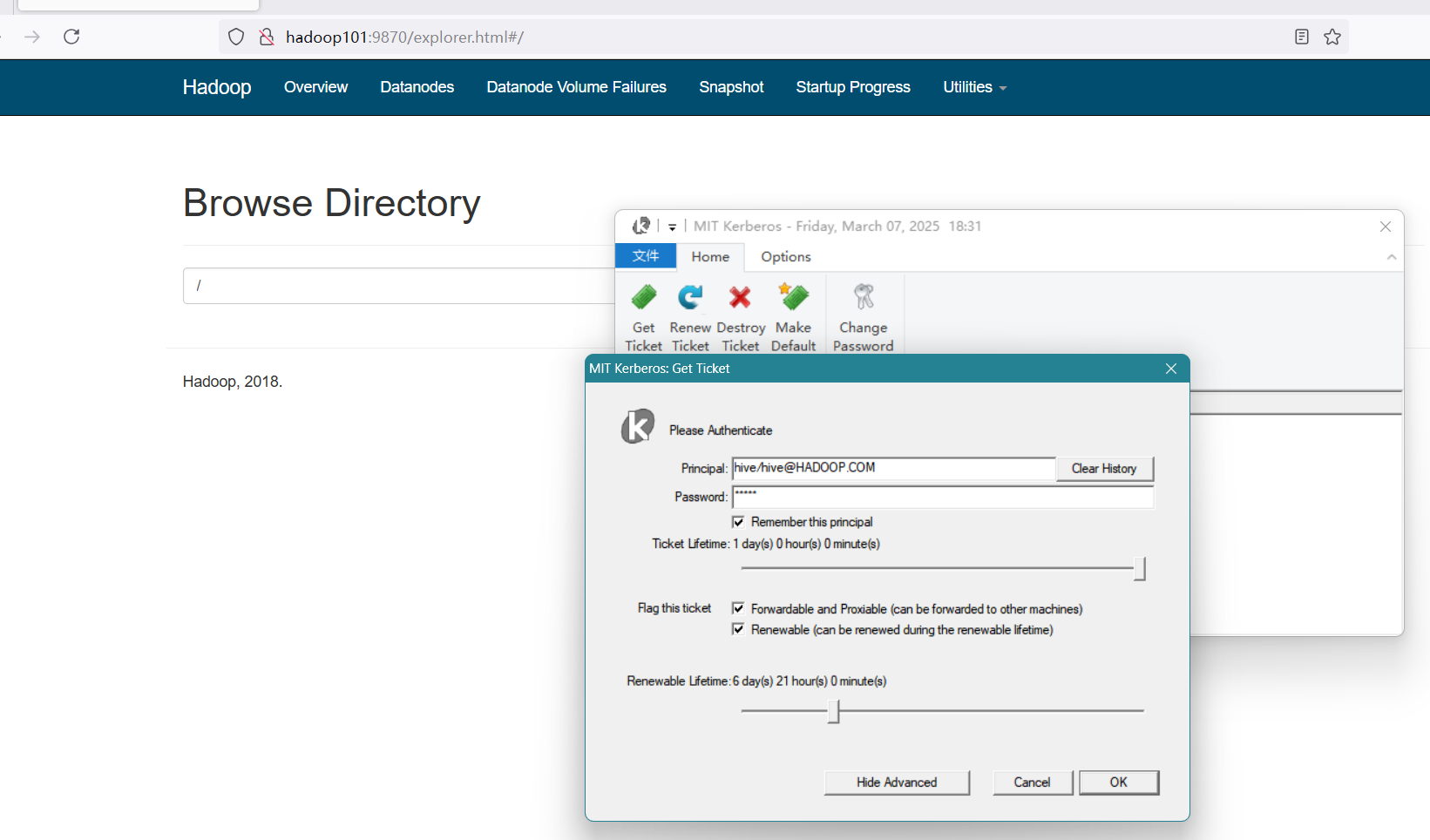Toggle Remember this principal checkbox
This screenshot has width=1430, height=840.
click(738, 522)
